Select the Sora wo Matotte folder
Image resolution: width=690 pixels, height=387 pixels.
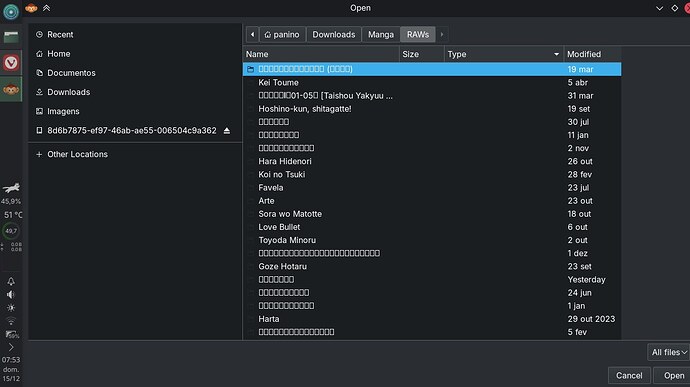[x=432, y=214]
